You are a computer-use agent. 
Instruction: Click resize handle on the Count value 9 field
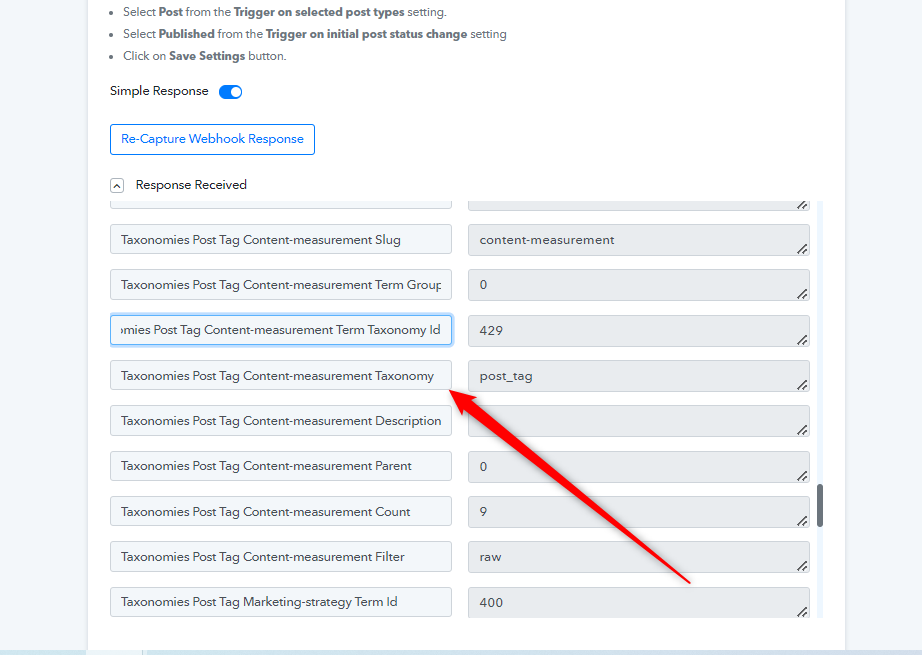[802, 520]
